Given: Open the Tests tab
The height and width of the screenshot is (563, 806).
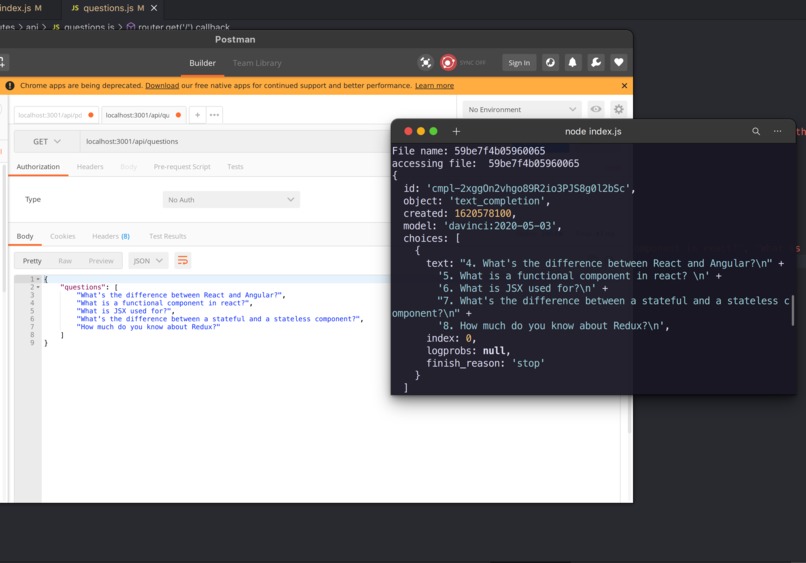Looking at the screenshot, I should pos(235,167).
